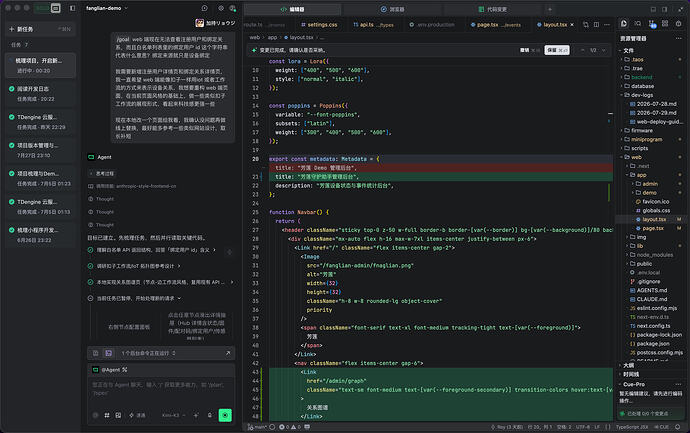Click the image attach icon in chat input
690x433 pixels.
pyautogui.click(x=118, y=415)
